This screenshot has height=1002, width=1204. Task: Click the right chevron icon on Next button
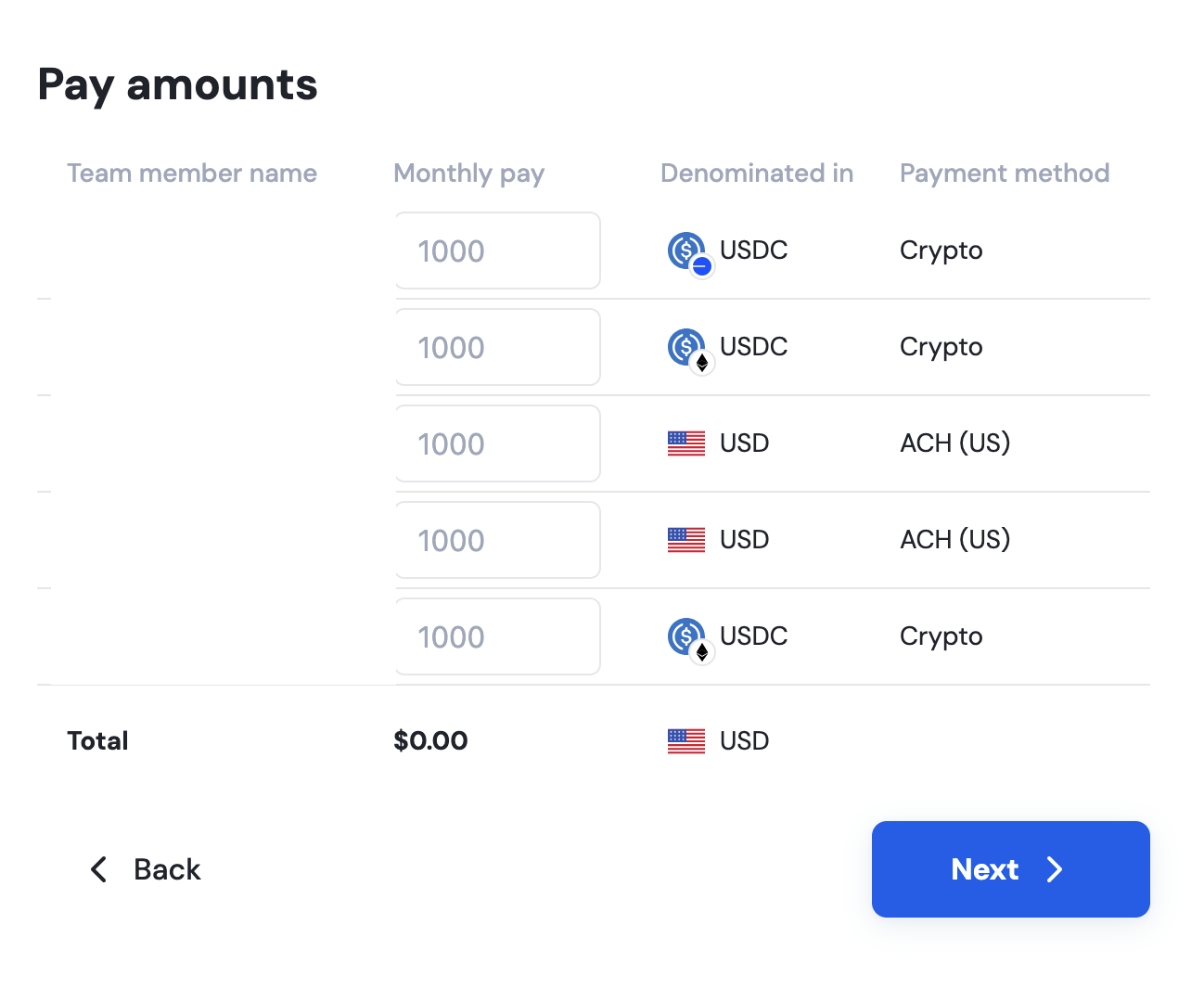pyautogui.click(x=1055, y=869)
